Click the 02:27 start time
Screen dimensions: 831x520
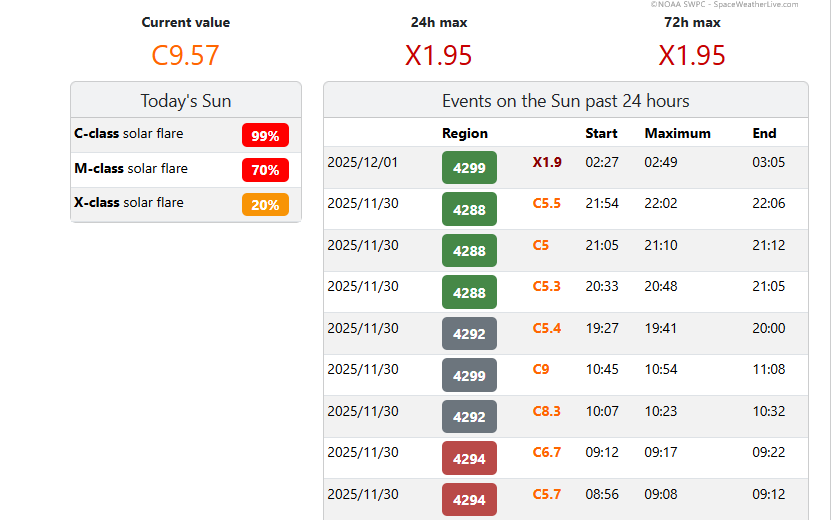[602, 162]
